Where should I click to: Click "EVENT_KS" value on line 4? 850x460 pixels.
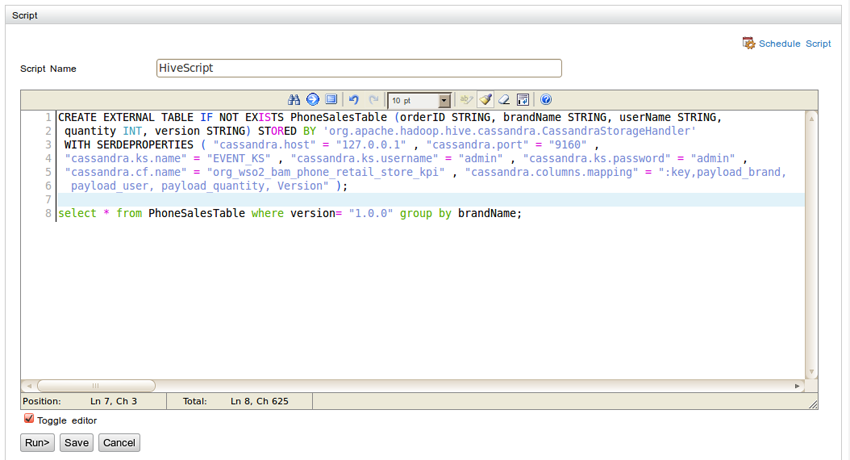click(x=239, y=159)
